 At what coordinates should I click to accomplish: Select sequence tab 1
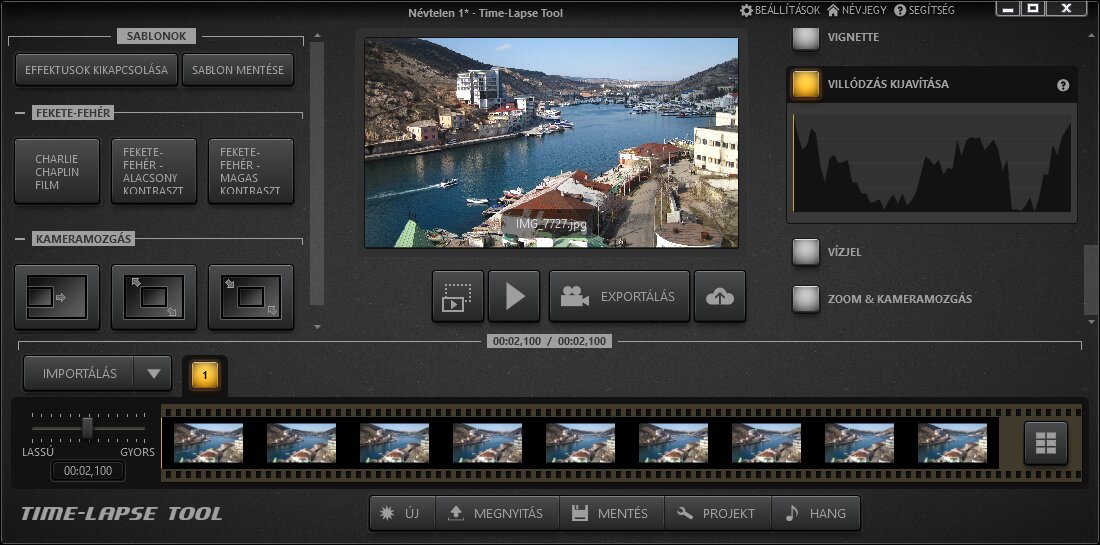(205, 375)
